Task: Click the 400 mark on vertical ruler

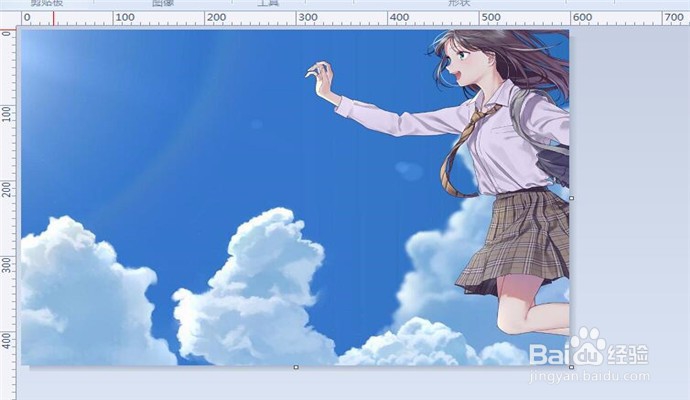Action: coord(6,341)
